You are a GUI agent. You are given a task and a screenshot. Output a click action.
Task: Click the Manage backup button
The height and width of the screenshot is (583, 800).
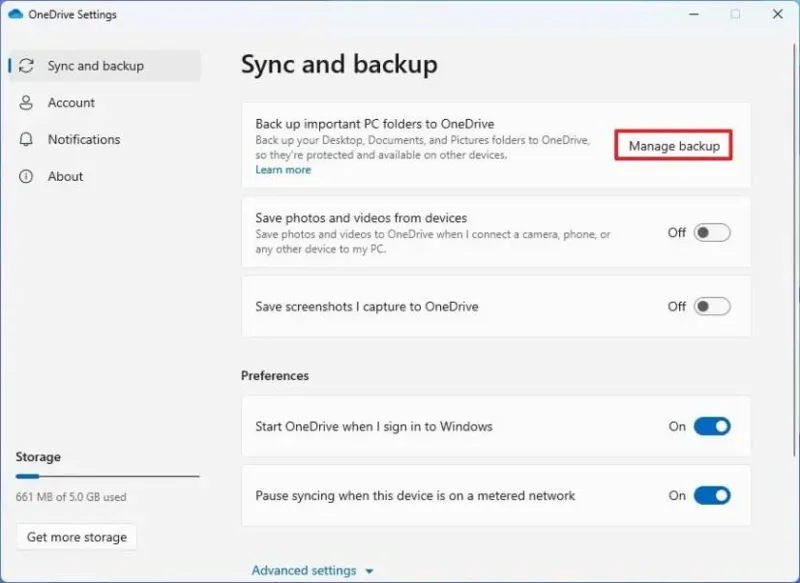[x=673, y=146]
